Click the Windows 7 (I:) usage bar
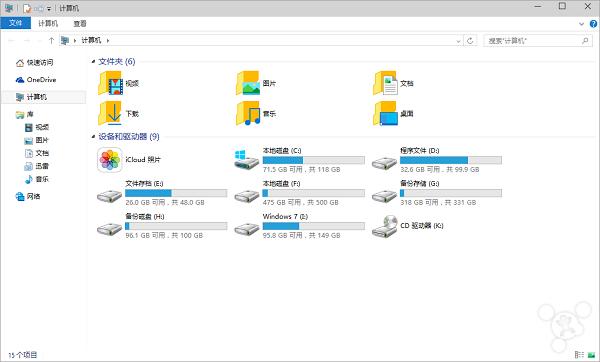Screen dimensions: 600x362 (x=313, y=226)
